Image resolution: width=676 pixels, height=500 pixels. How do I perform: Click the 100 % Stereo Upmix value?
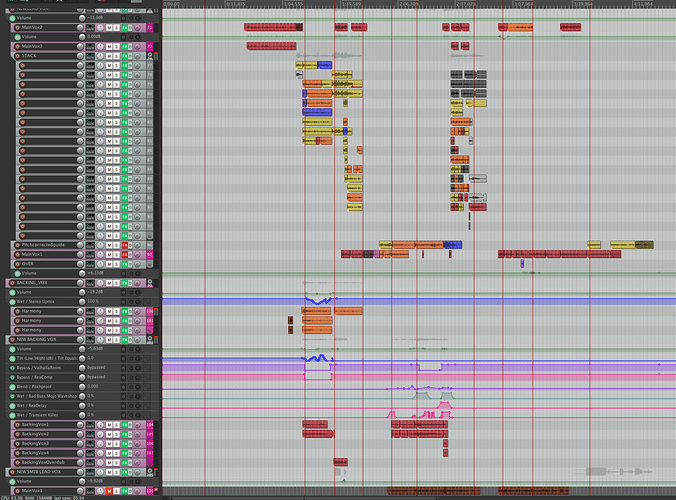(93, 301)
